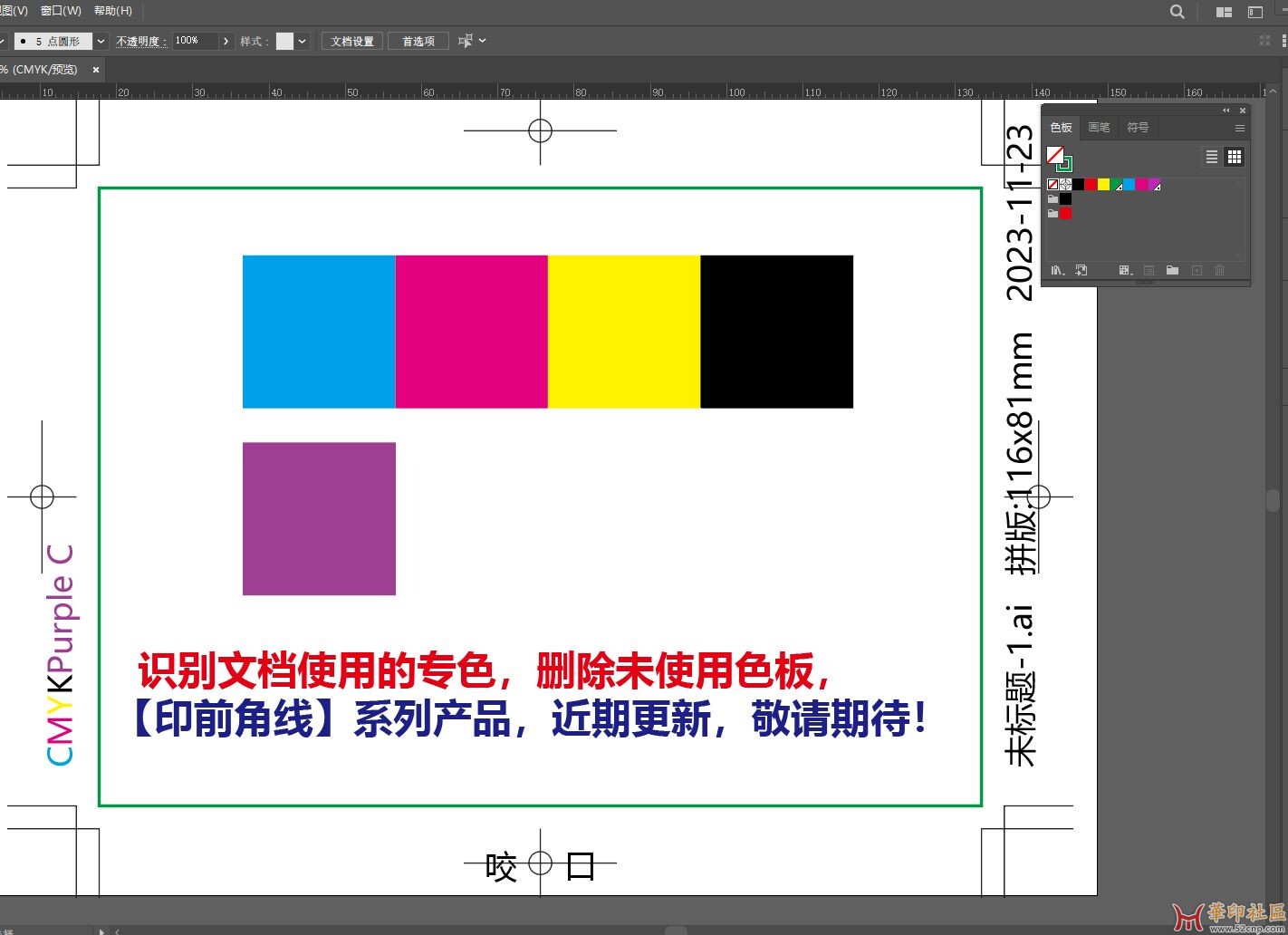Switch to the 画笔 tab
Image resolution: width=1288 pixels, height=935 pixels.
click(1099, 128)
